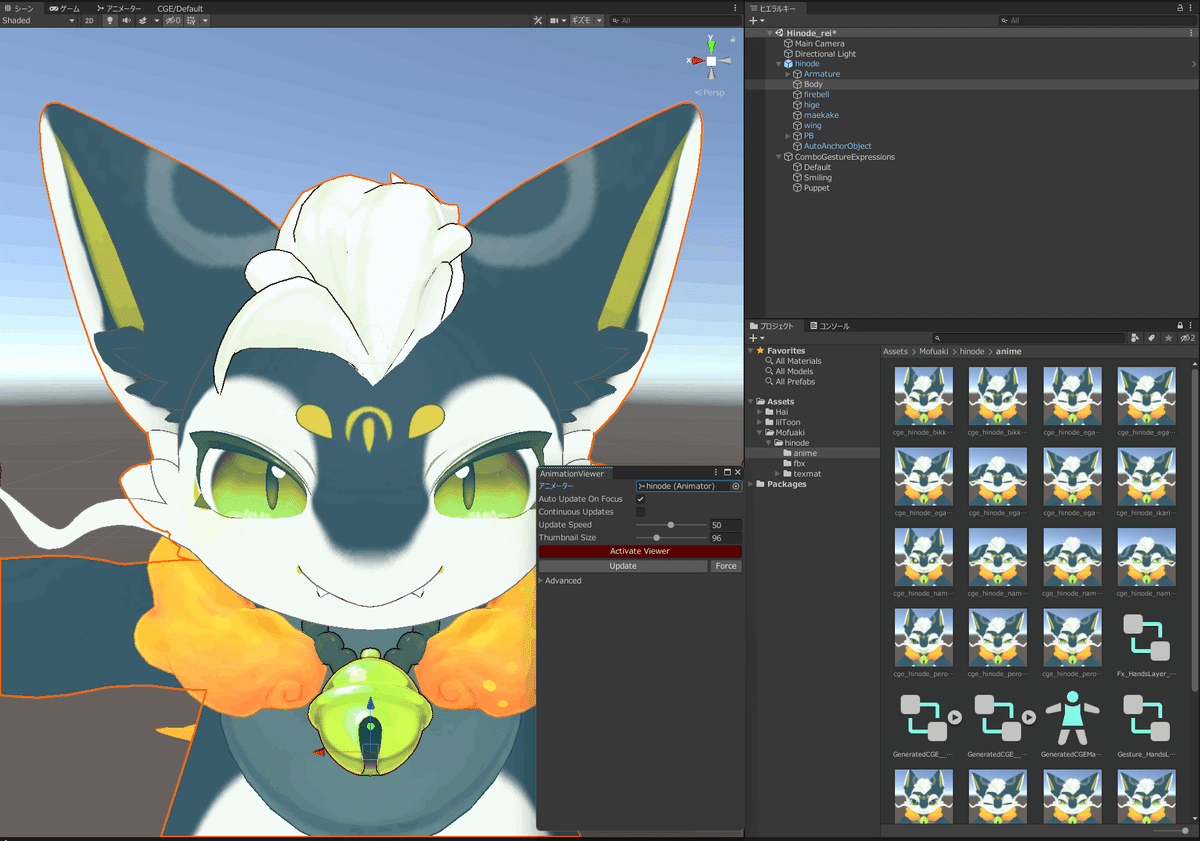
Task: Click the Hierarchy search field
Action: pos(1095,20)
